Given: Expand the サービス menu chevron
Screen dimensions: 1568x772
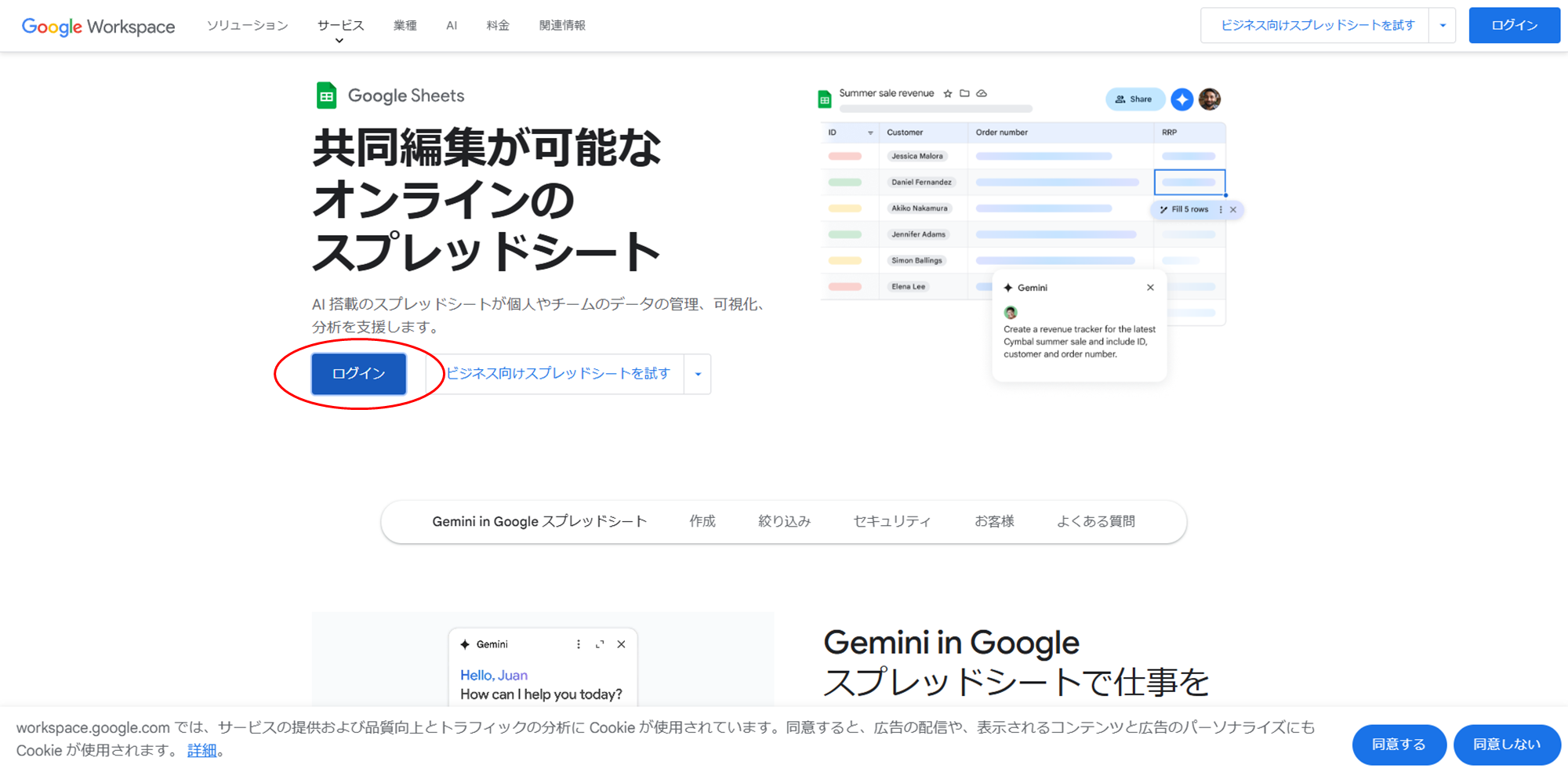Looking at the screenshot, I should [339, 41].
